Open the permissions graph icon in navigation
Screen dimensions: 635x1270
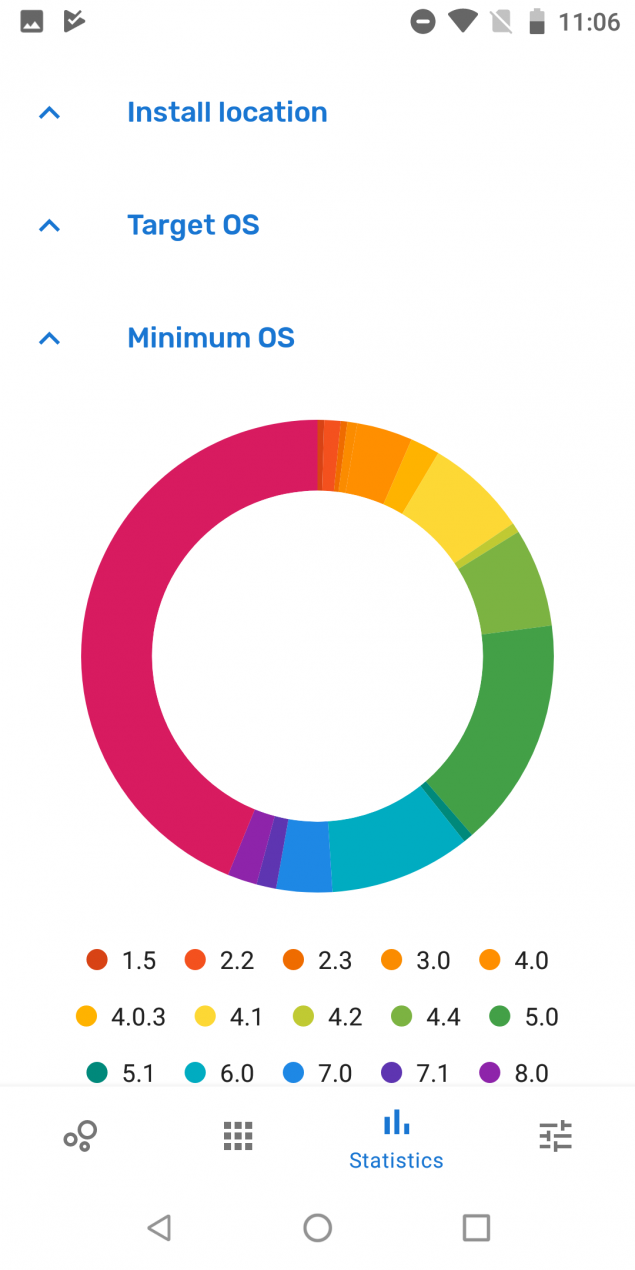(79, 1135)
